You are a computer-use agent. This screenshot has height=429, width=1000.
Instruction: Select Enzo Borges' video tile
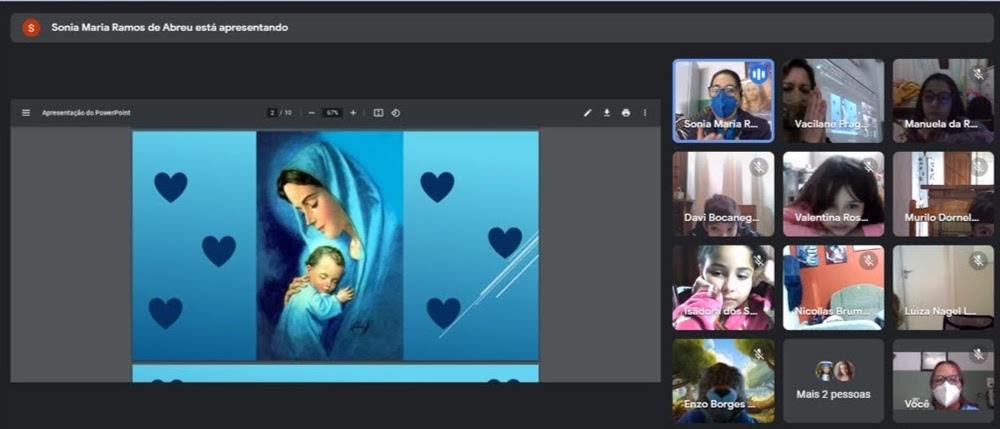722,380
